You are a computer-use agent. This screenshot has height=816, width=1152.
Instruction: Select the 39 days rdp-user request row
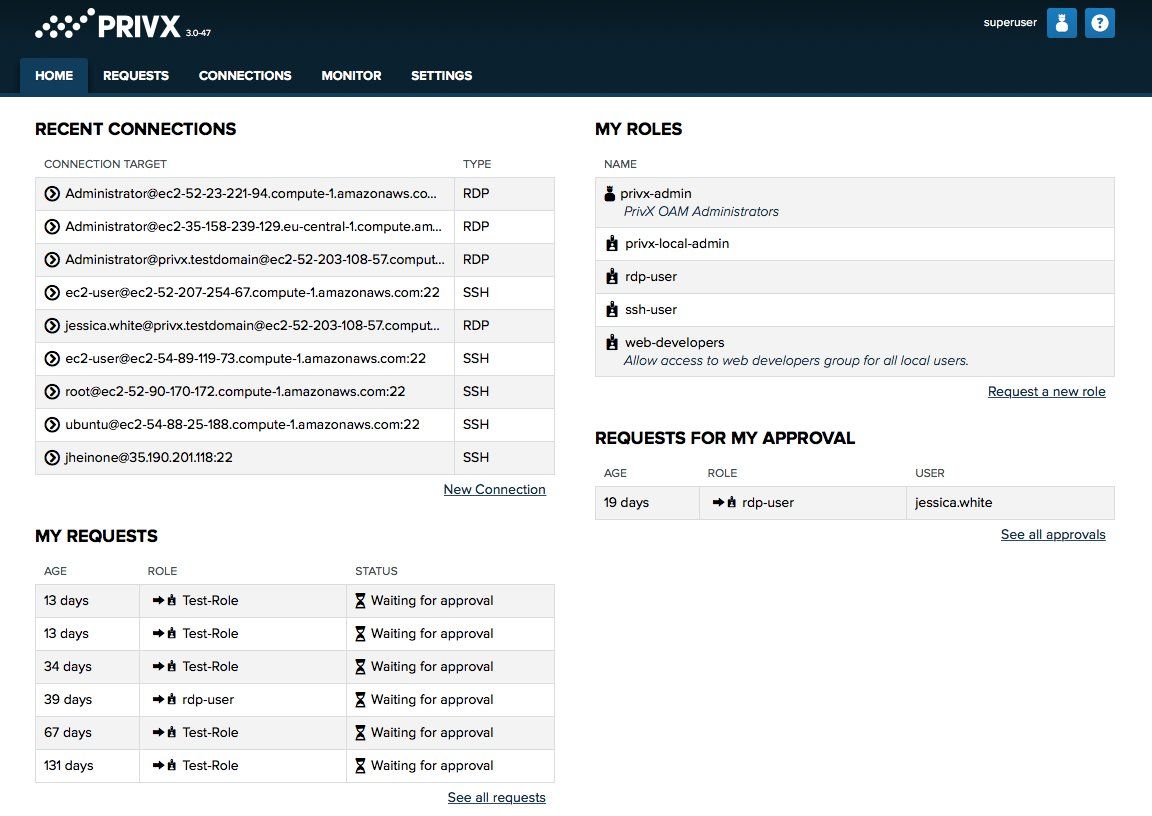[x=294, y=700]
